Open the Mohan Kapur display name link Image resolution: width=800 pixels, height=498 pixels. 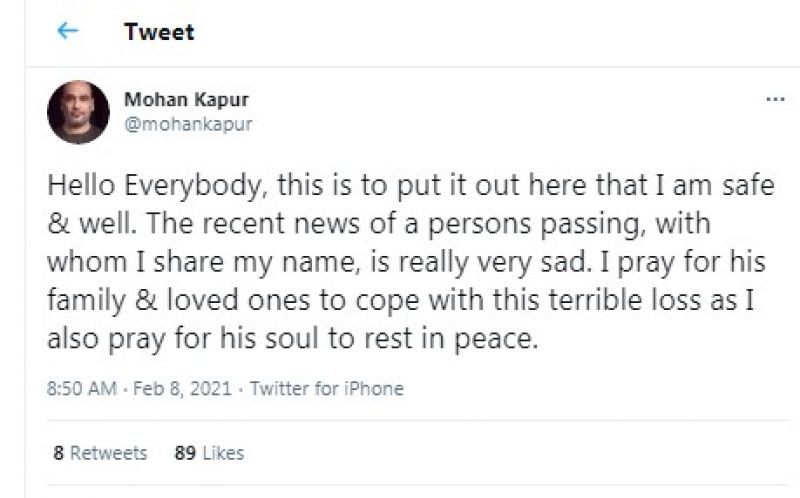[186, 100]
